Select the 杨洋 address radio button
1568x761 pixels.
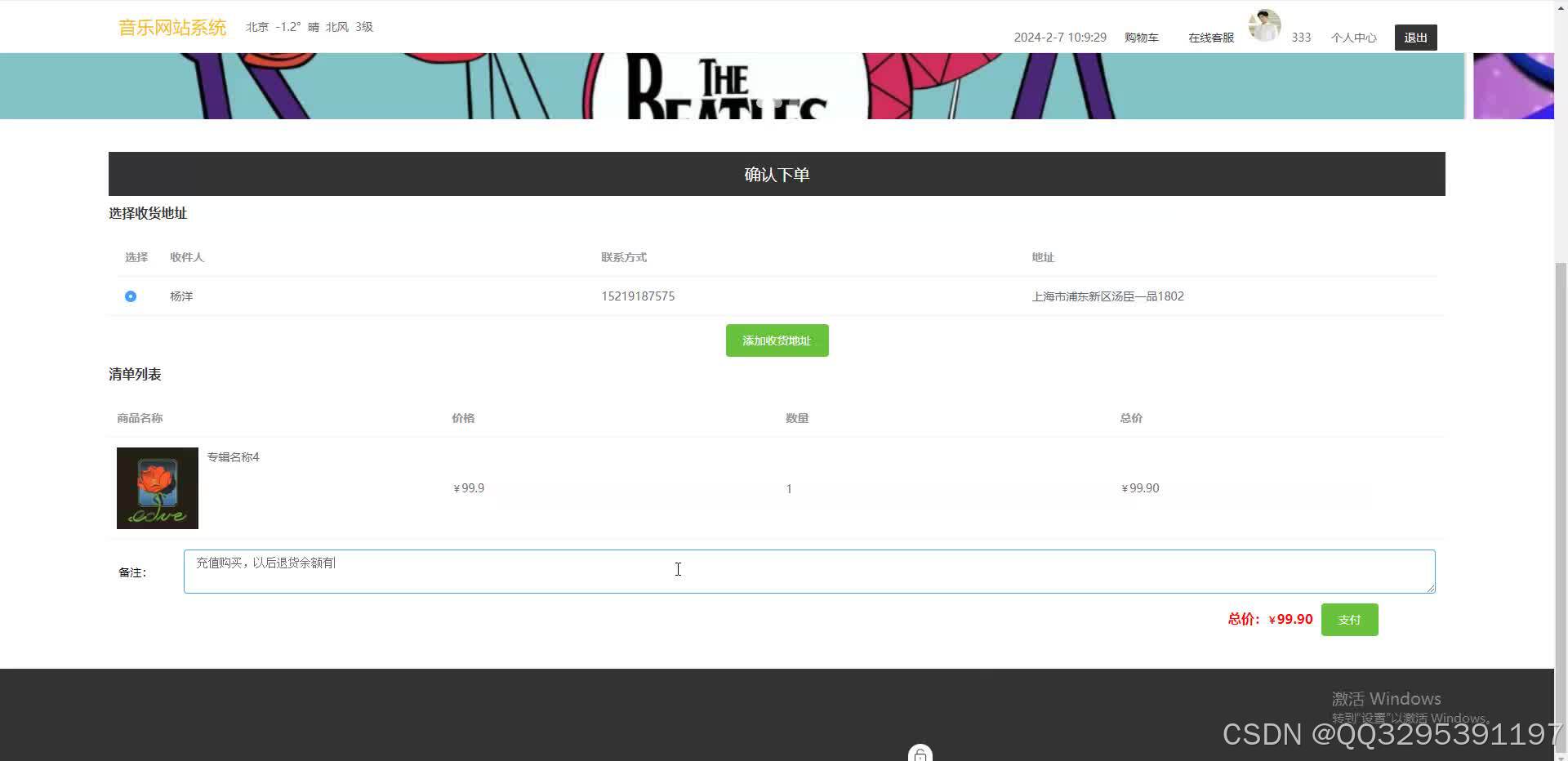131,296
